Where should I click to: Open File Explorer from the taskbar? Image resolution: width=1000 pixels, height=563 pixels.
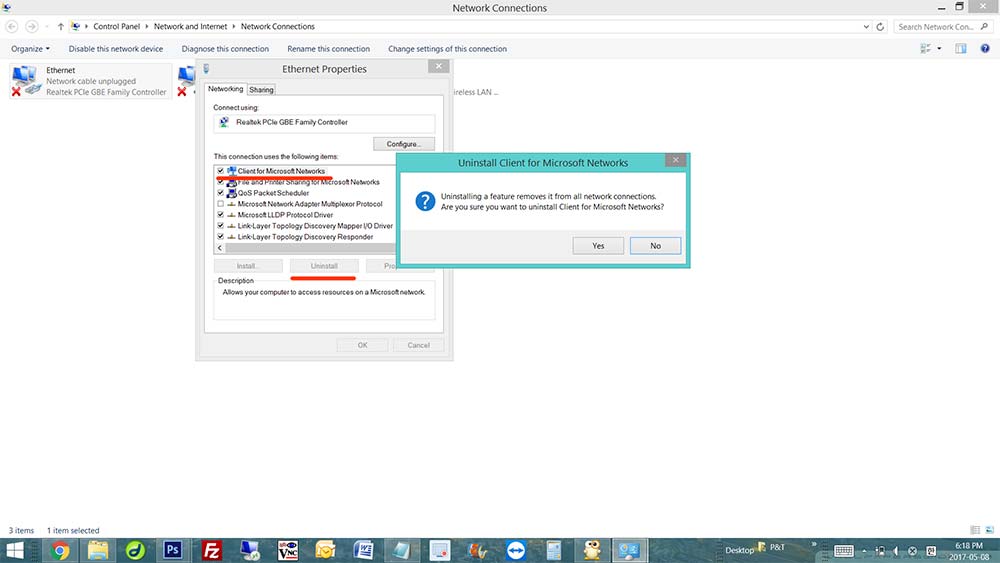click(98, 550)
